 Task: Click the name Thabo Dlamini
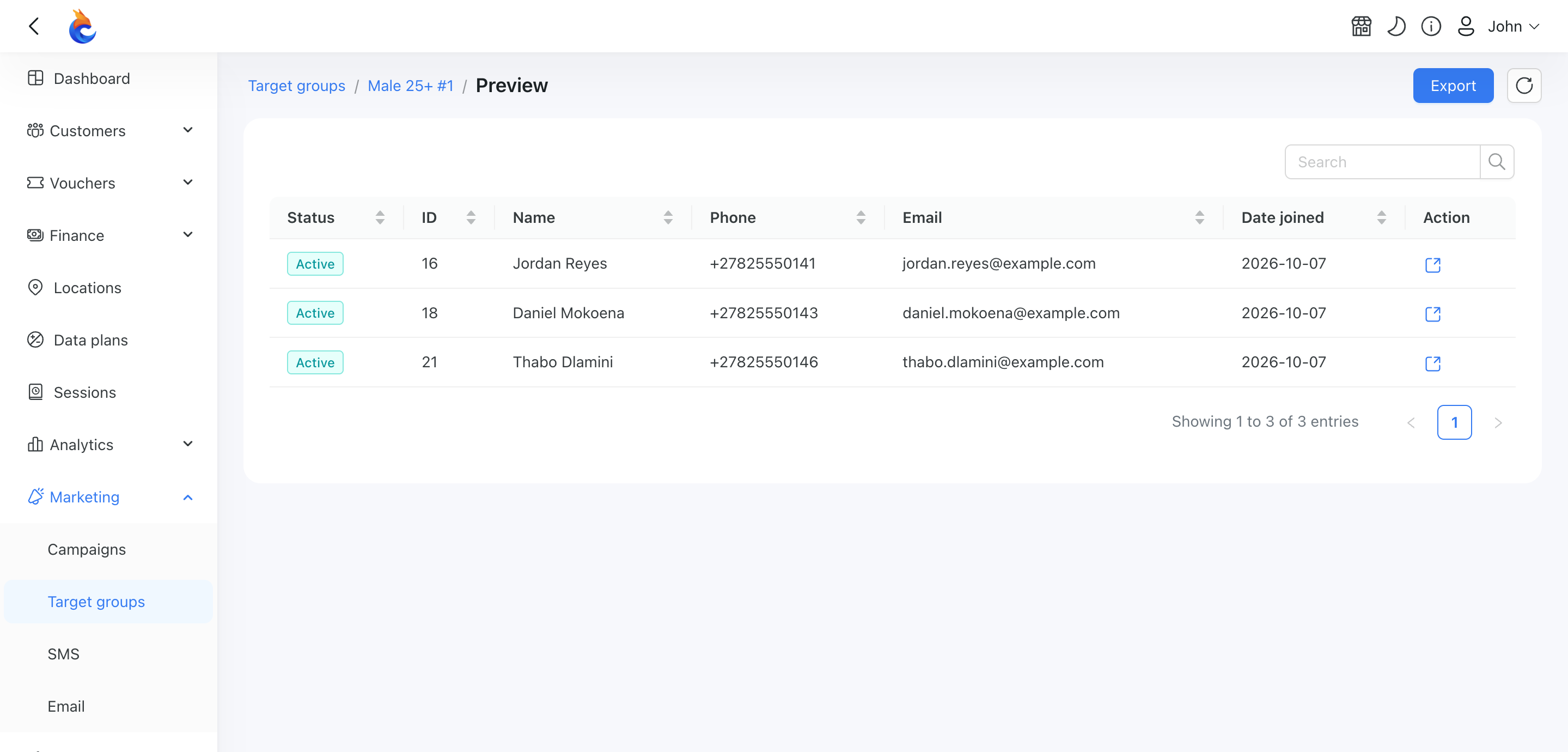click(x=563, y=362)
